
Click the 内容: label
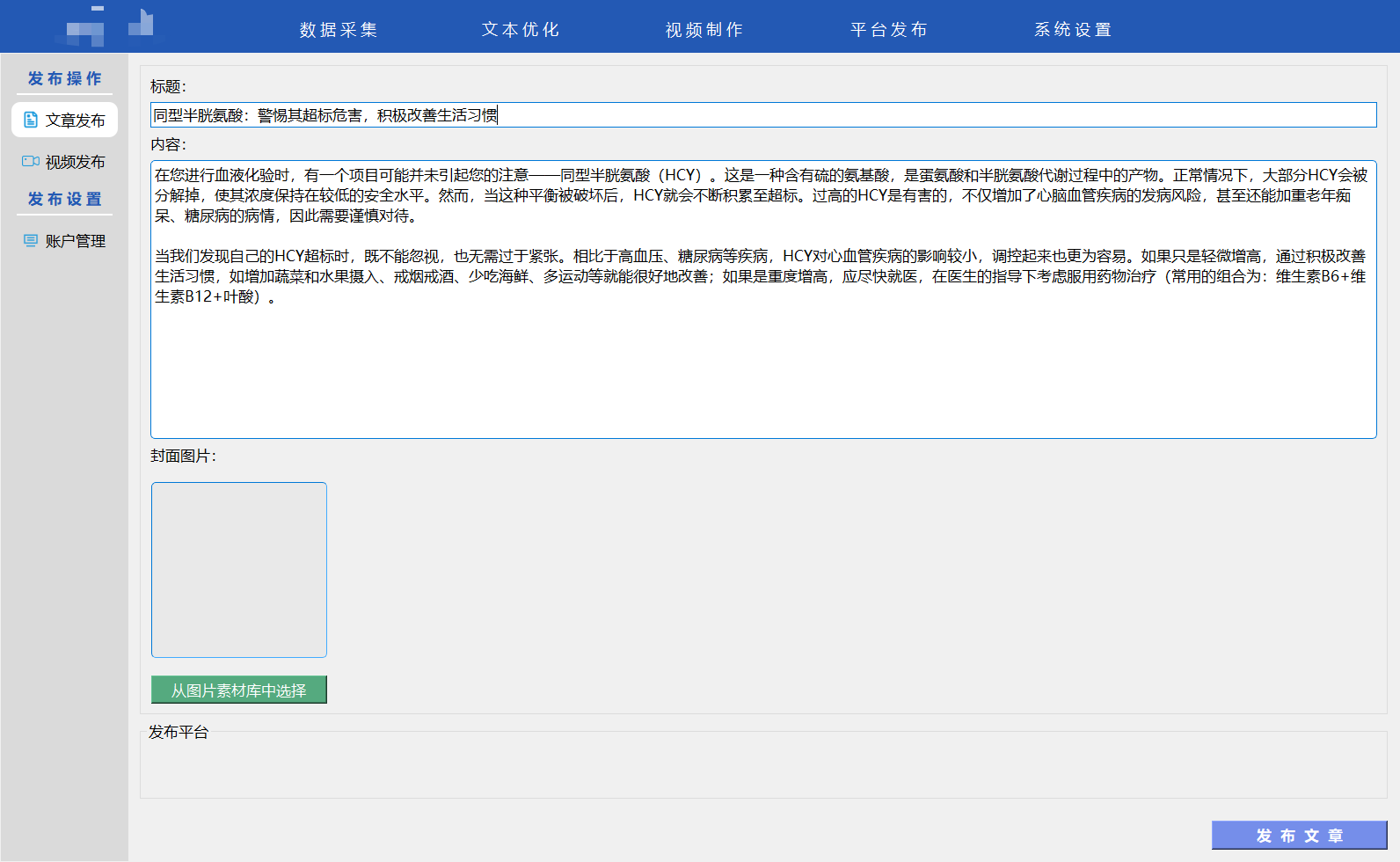(168, 144)
